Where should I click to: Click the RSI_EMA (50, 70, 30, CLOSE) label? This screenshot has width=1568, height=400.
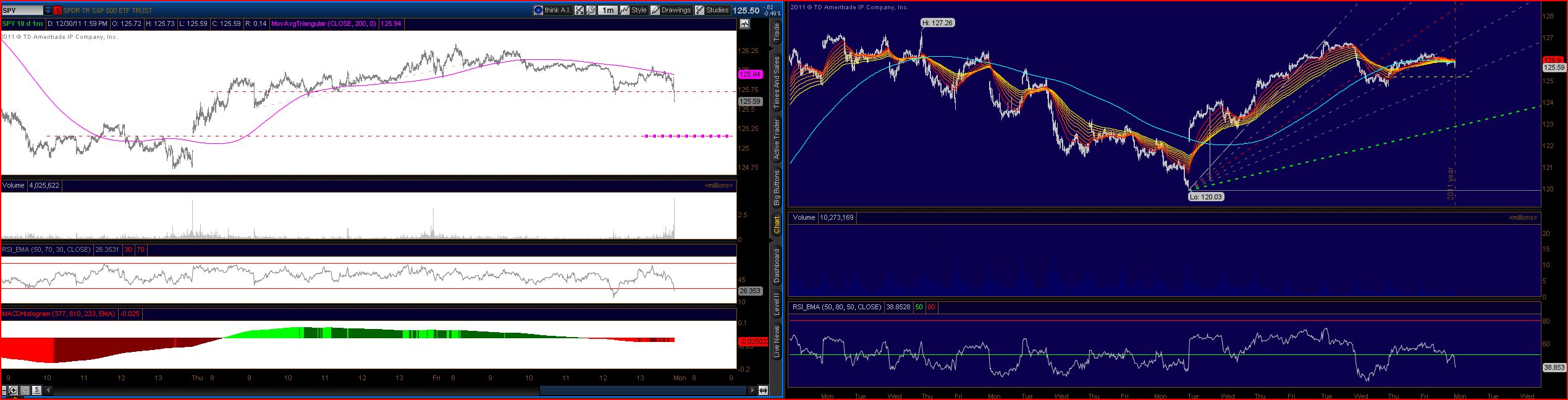pos(47,249)
